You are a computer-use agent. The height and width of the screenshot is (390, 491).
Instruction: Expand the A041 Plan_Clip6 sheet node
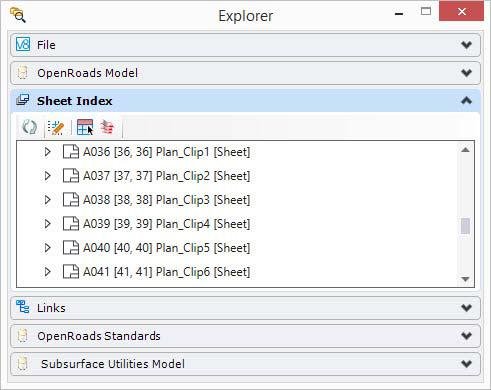[48, 272]
